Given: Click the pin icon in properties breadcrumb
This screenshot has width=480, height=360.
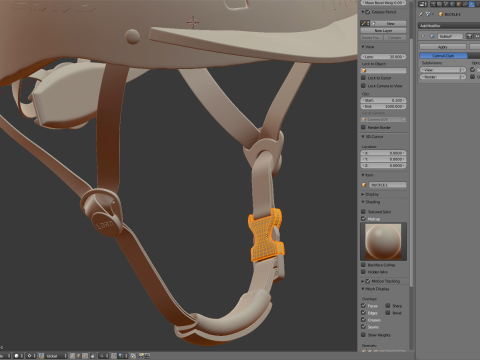Looking at the screenshot, I should 421,14.
